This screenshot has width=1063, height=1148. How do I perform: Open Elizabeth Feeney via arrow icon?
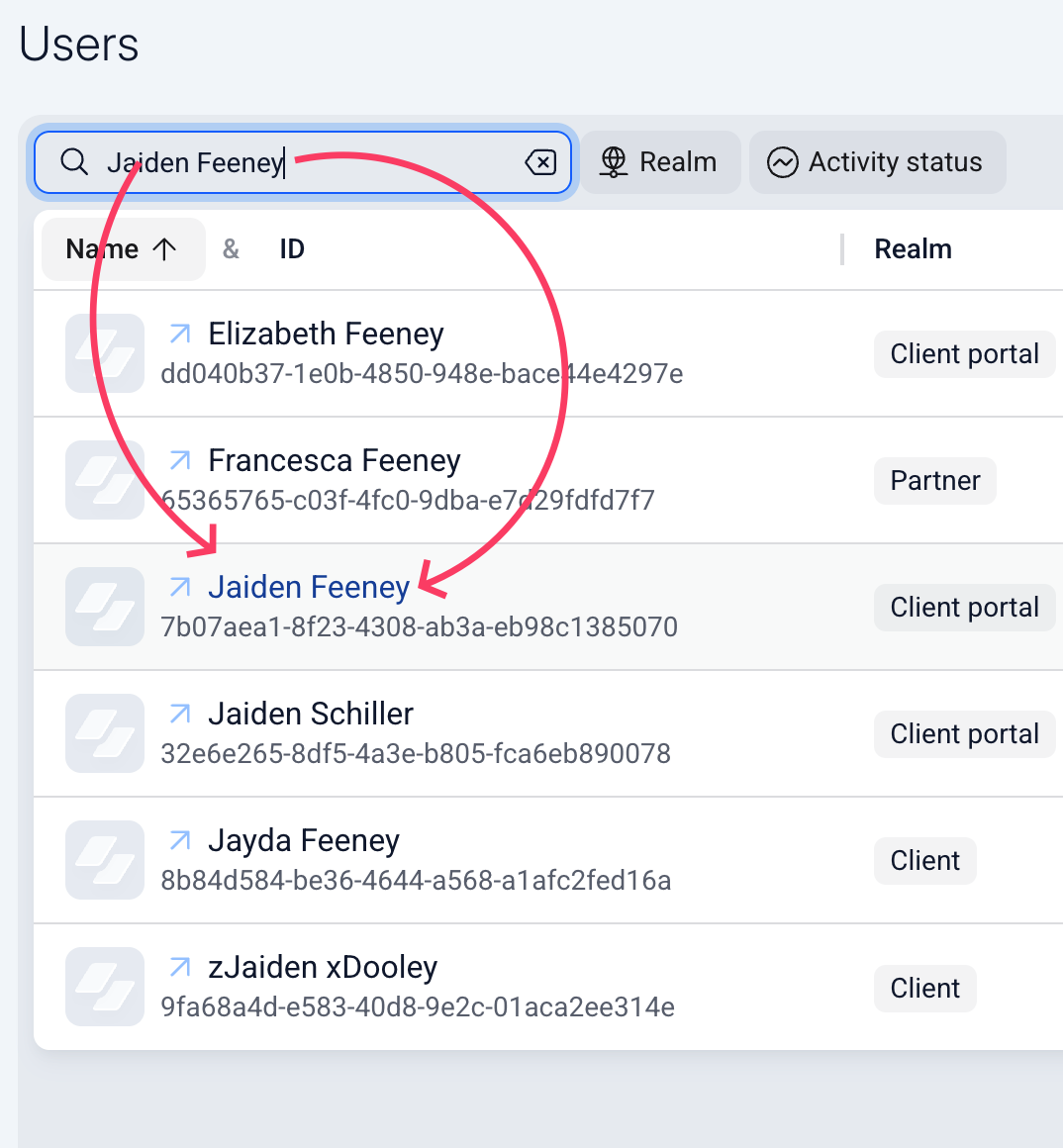(x=180, y=334)
